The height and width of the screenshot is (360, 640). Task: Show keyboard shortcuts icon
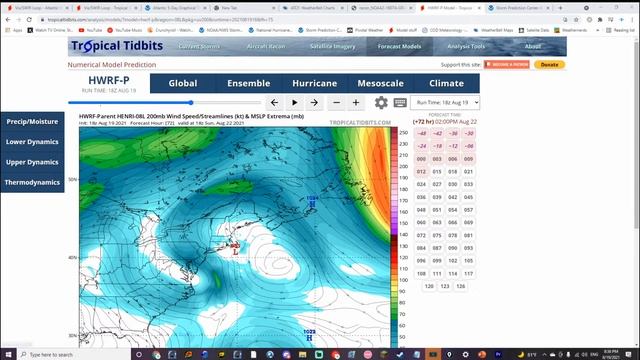[x=400, y=102]
